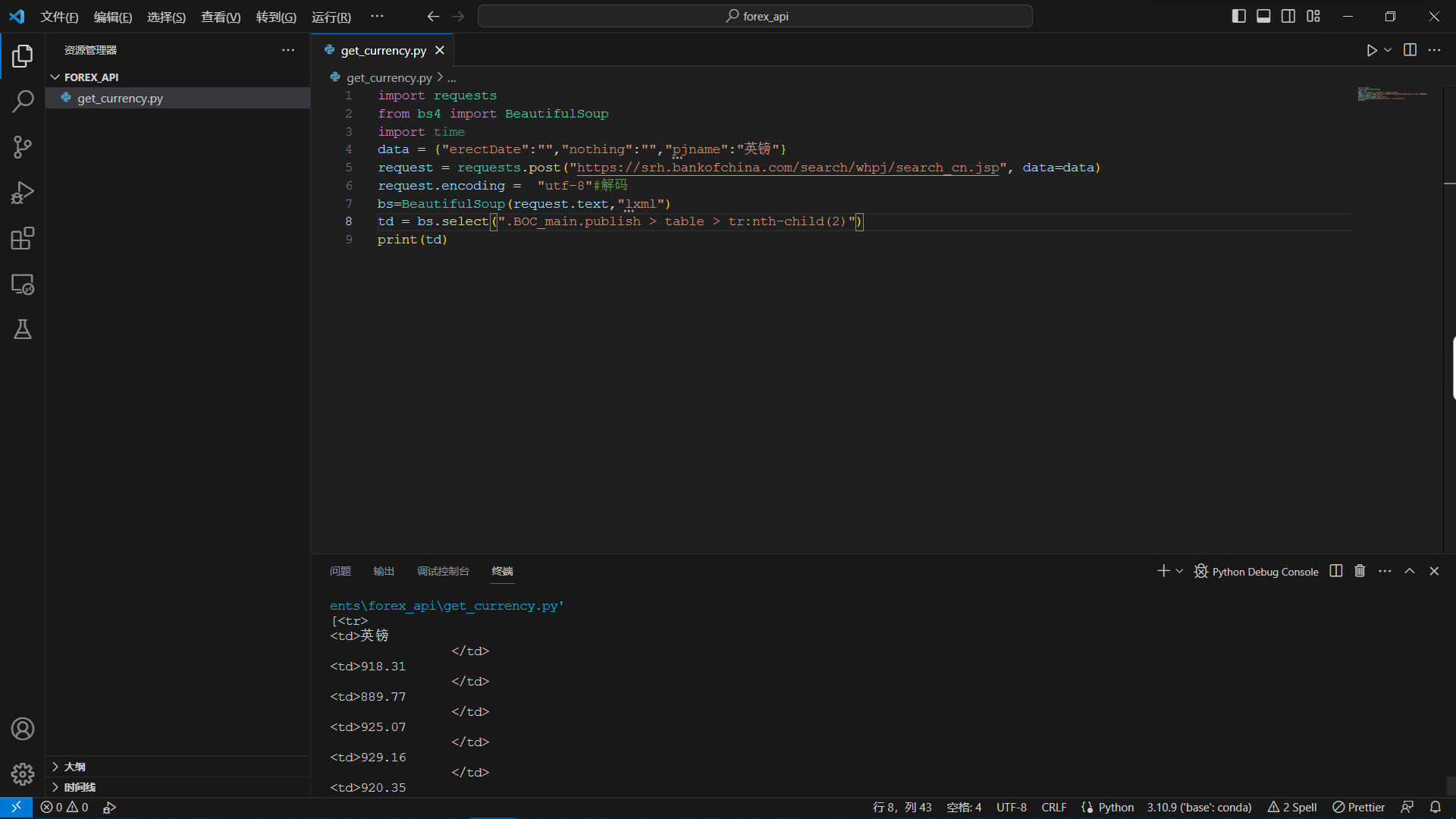Viewport: 1456px width, 819px height.
Task: Click the debug launch icon in status bar
Action: 109,808
